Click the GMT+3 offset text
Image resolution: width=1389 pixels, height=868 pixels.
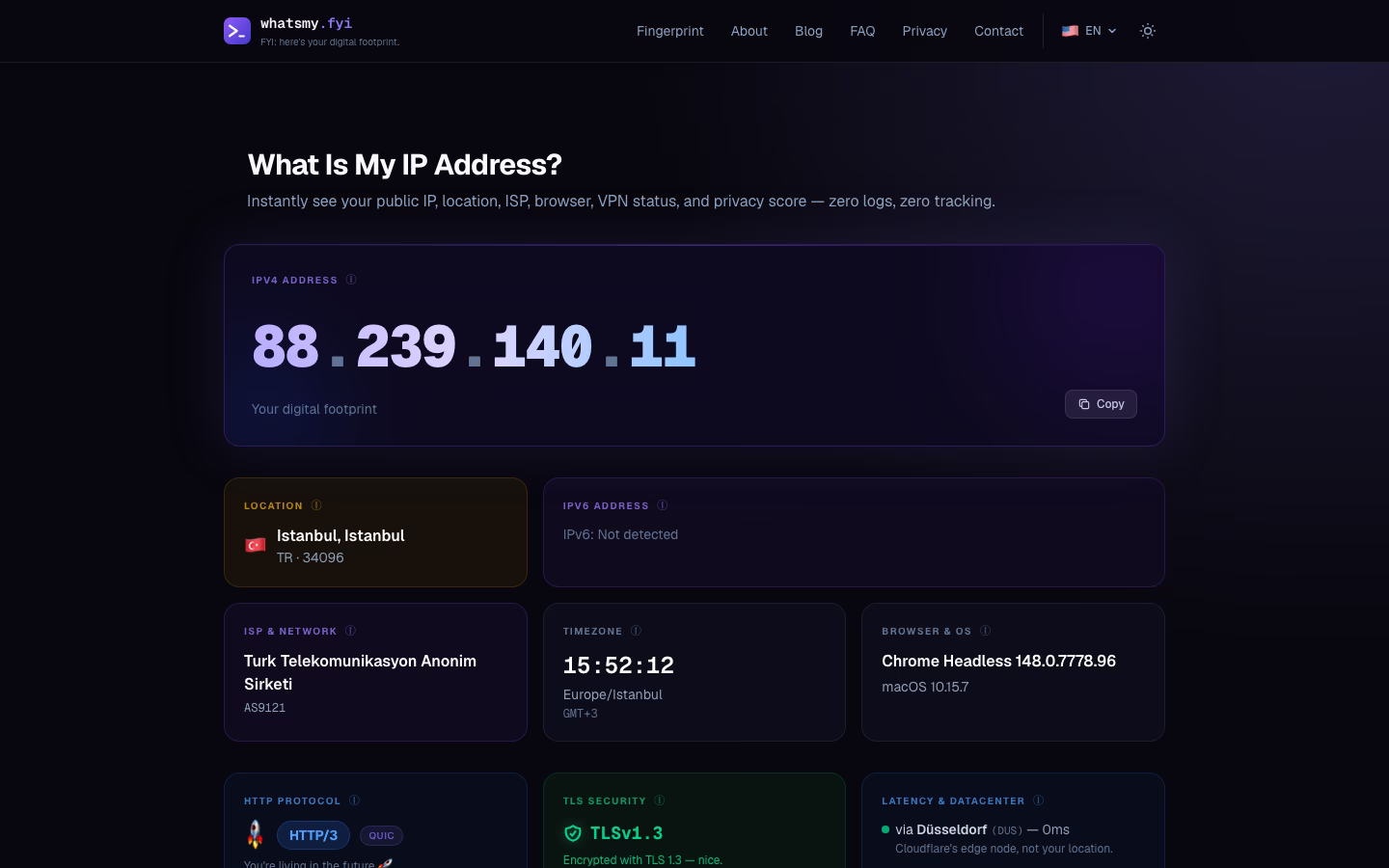tap(581, 714)
